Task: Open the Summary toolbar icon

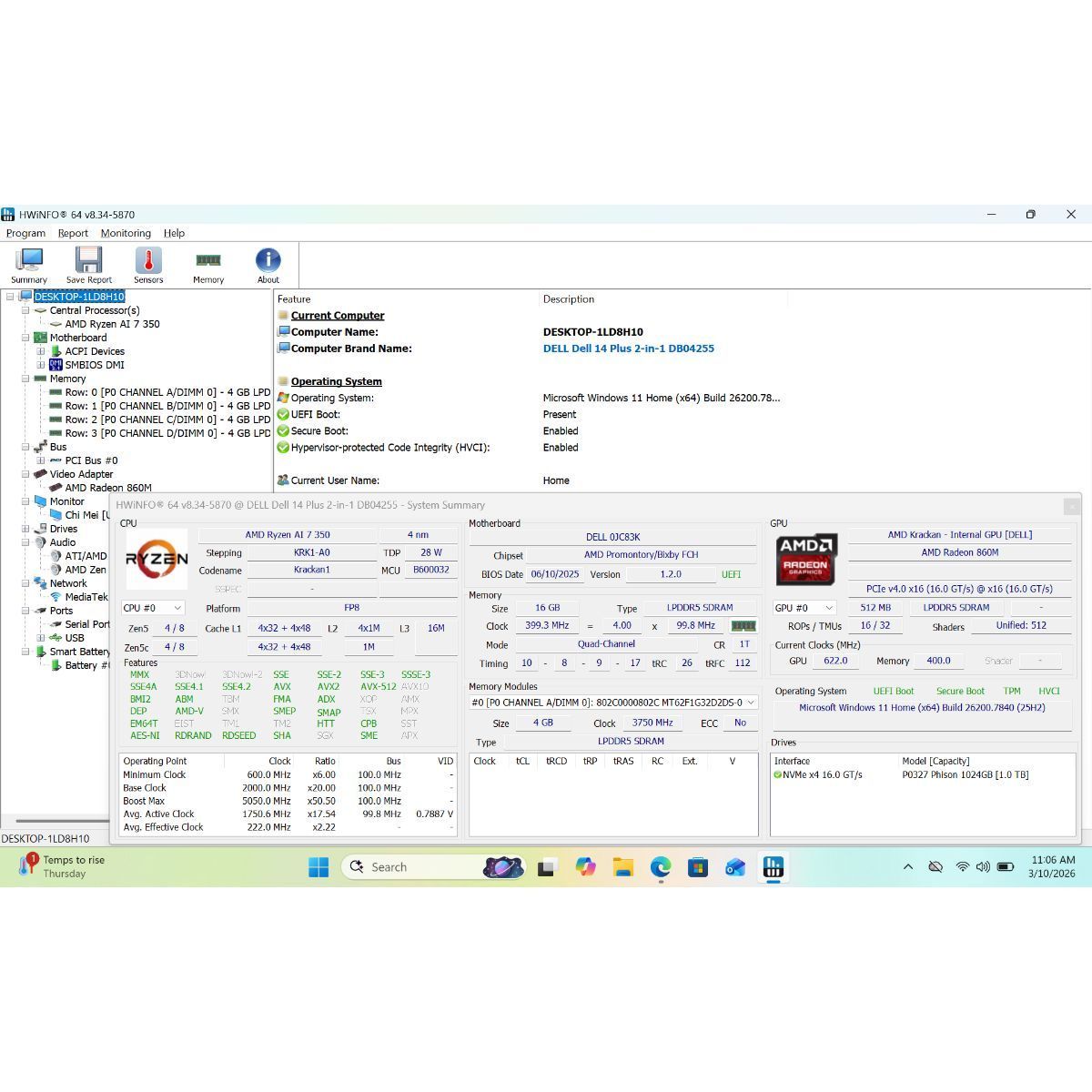Action: click(x=29, y=265)
